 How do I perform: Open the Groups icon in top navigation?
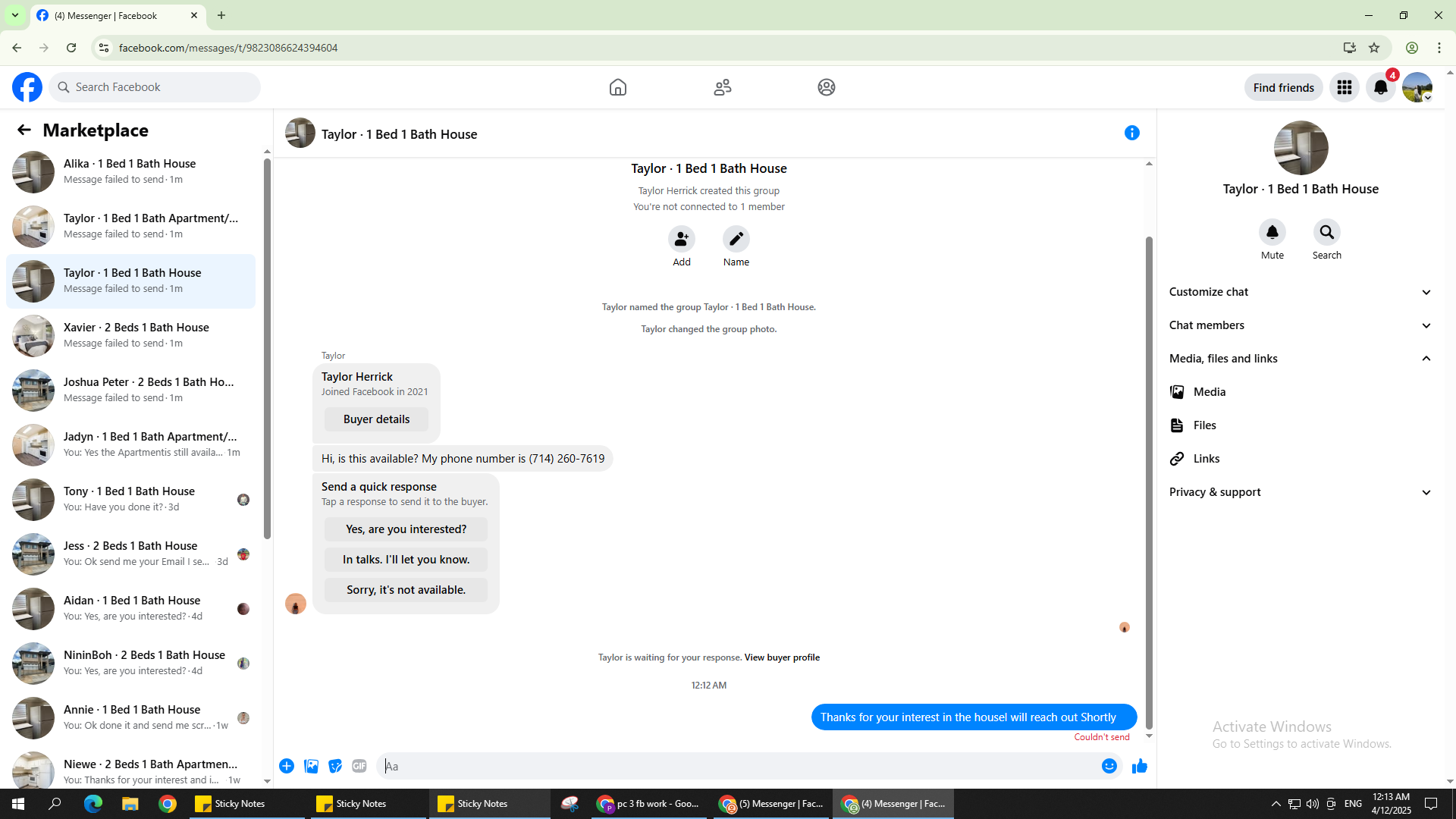pyautogui.click(x=827, y=87)
